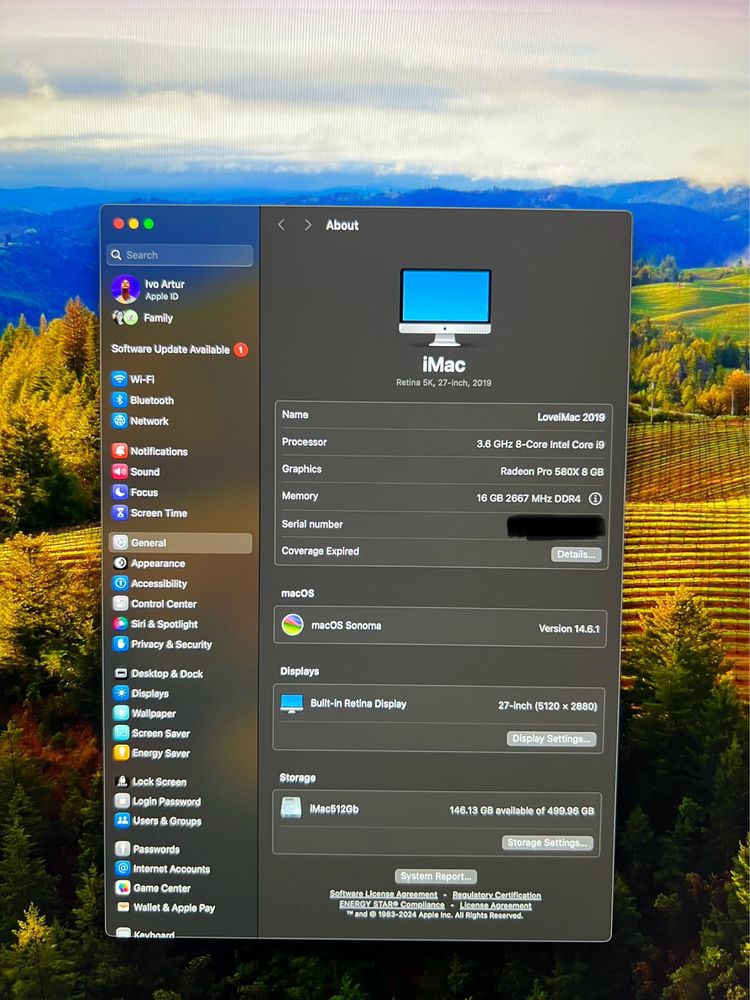Select Internet Accounts @ icon
Image resolution: width=750 pixels, height=1000 pixels.
pyautogui.click(x=122, y=868)
